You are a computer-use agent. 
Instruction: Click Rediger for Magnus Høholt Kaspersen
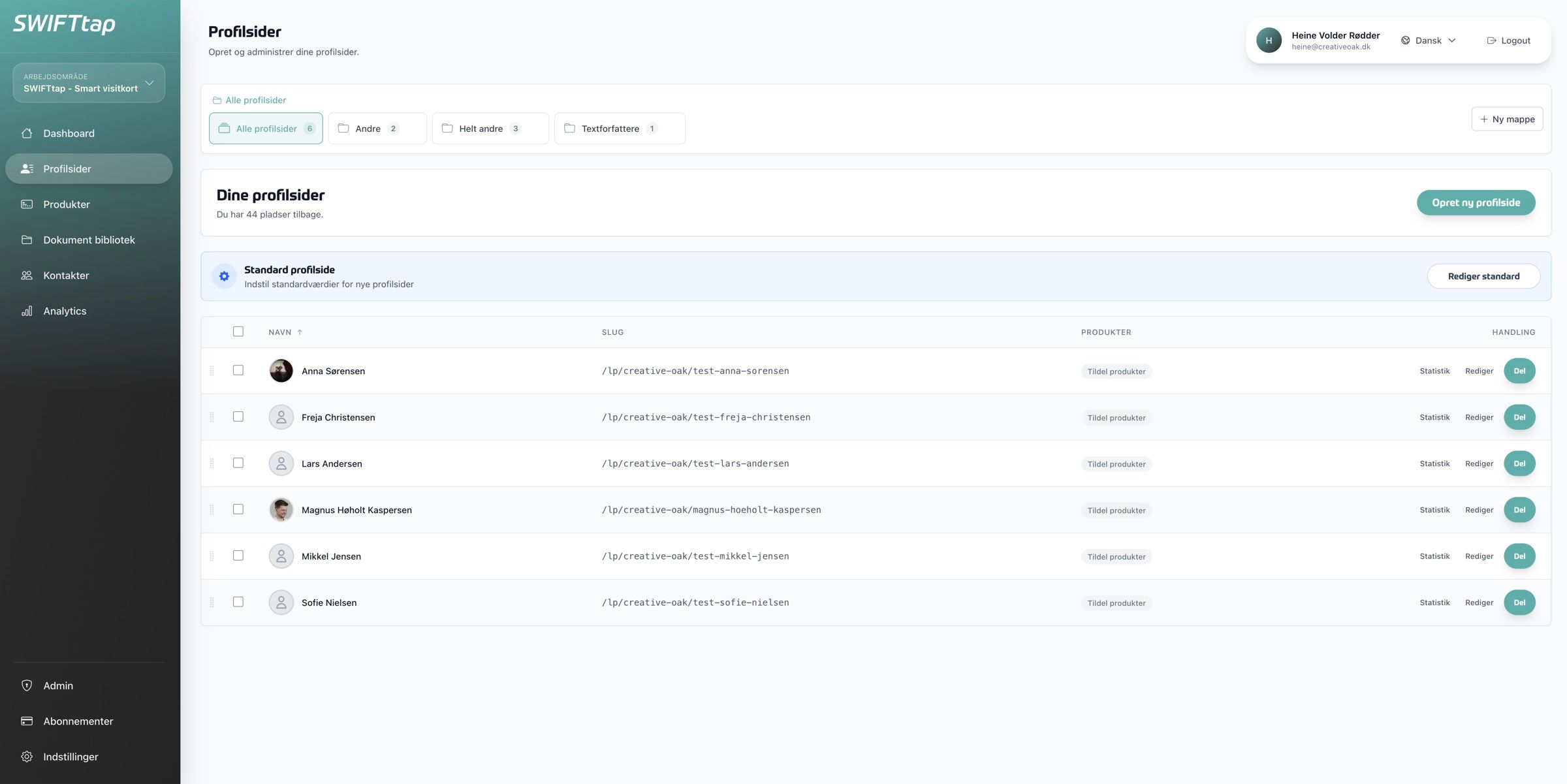coord(1479,510)
